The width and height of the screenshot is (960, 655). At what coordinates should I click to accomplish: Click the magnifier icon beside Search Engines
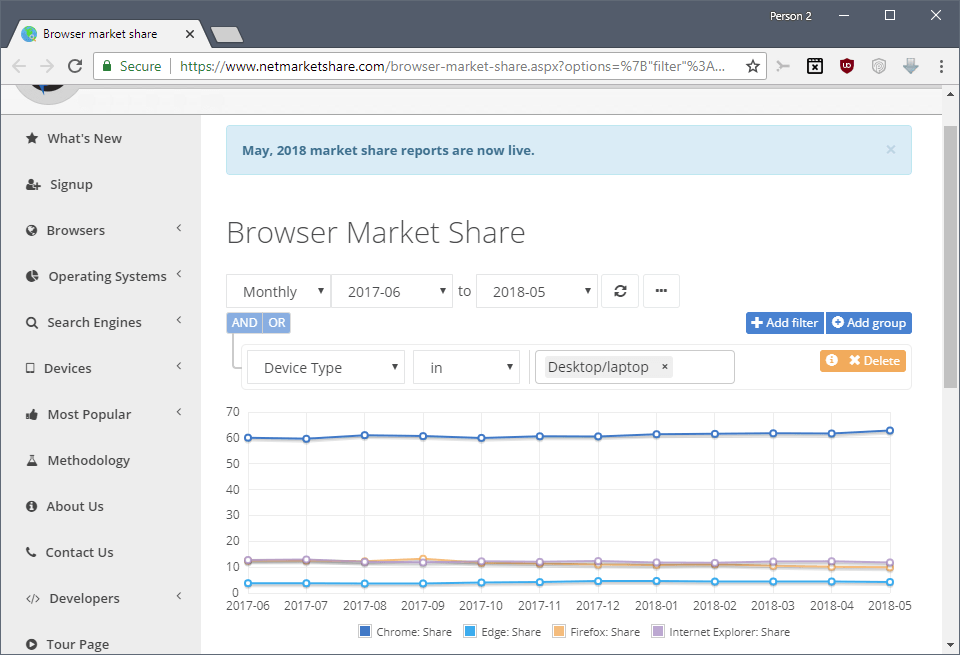(x=32, y=322)
